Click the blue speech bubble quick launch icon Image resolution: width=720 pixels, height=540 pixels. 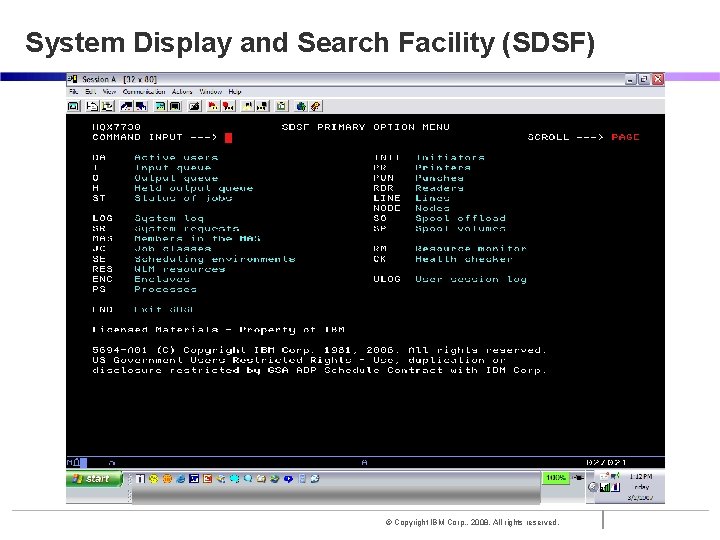pyautogui.click(x=288, y=479)
